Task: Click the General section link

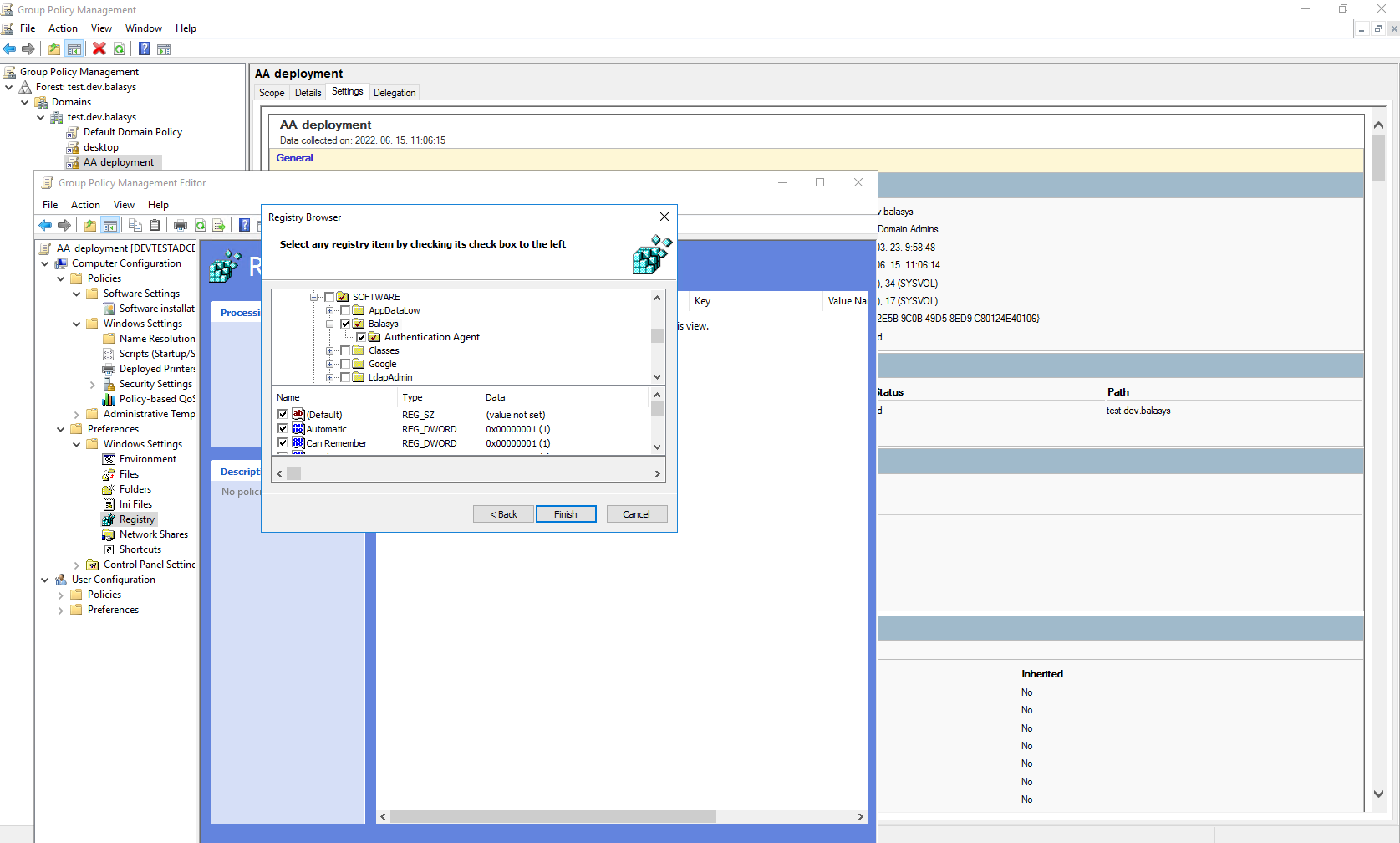Action: 295,158
